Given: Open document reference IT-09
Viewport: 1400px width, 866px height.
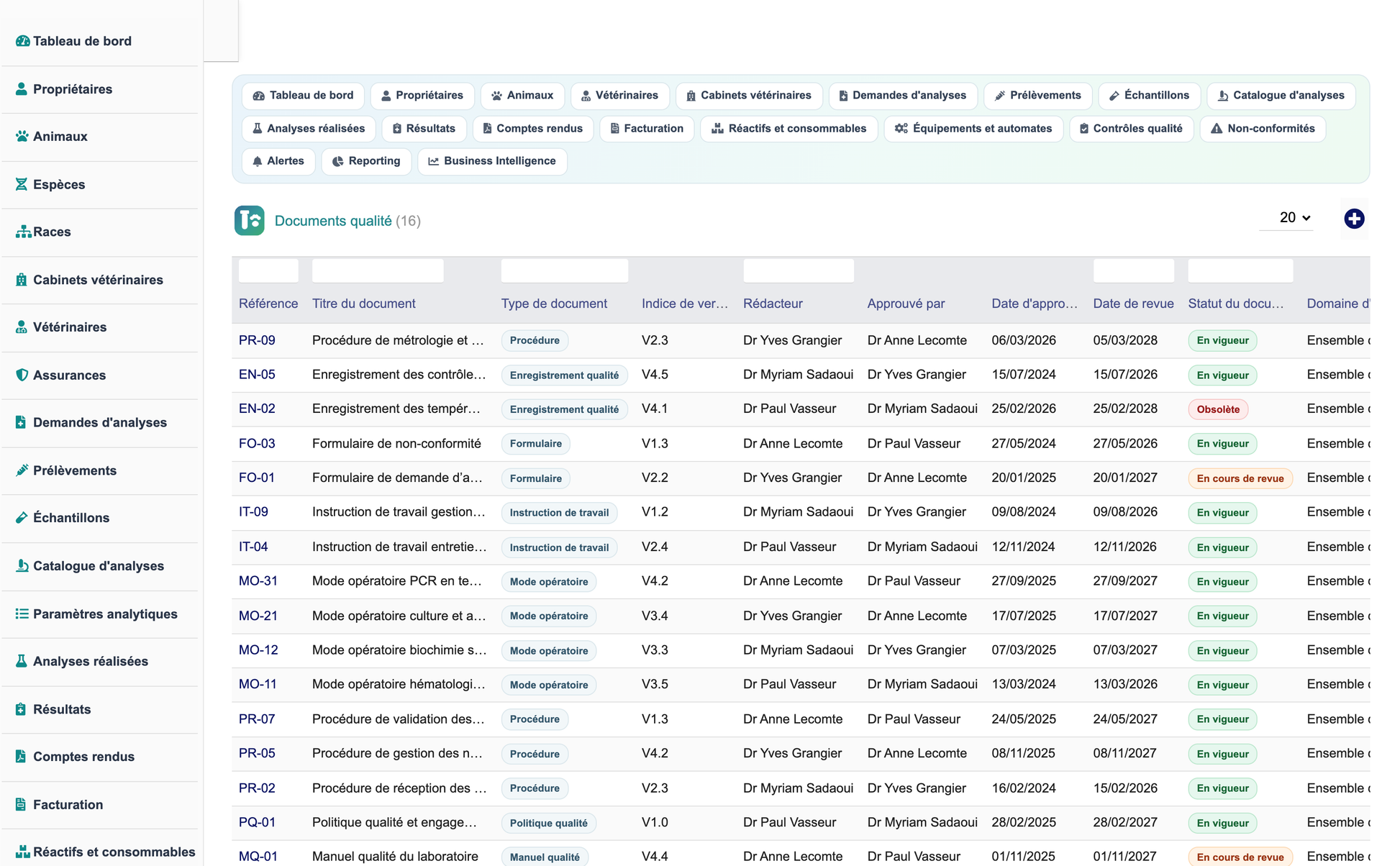Looking at the screenshot, I should (253, 512).
